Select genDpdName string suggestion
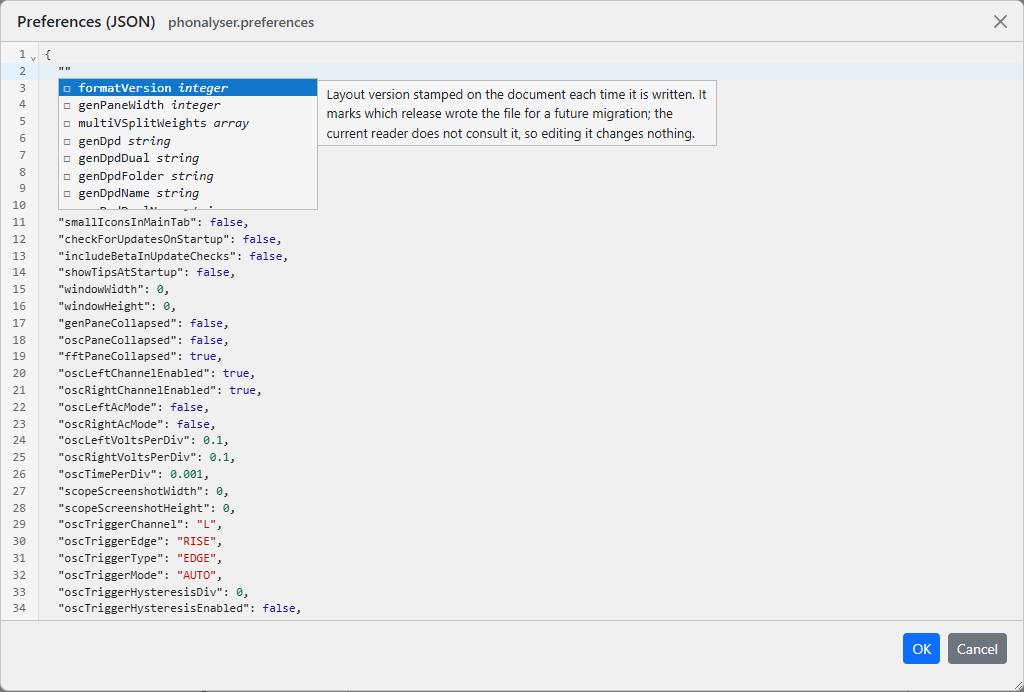 [188, 193]
